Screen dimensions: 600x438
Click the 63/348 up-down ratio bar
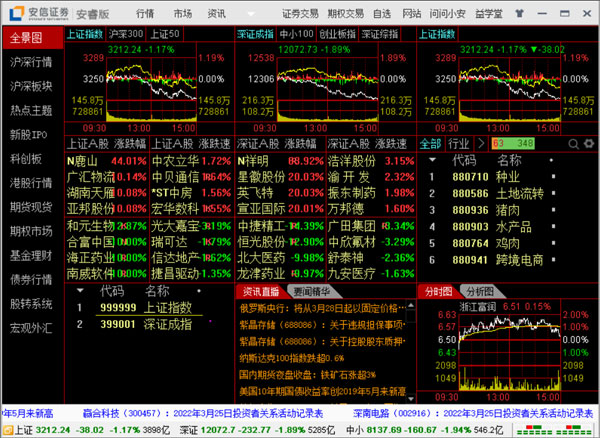(513, 144)
